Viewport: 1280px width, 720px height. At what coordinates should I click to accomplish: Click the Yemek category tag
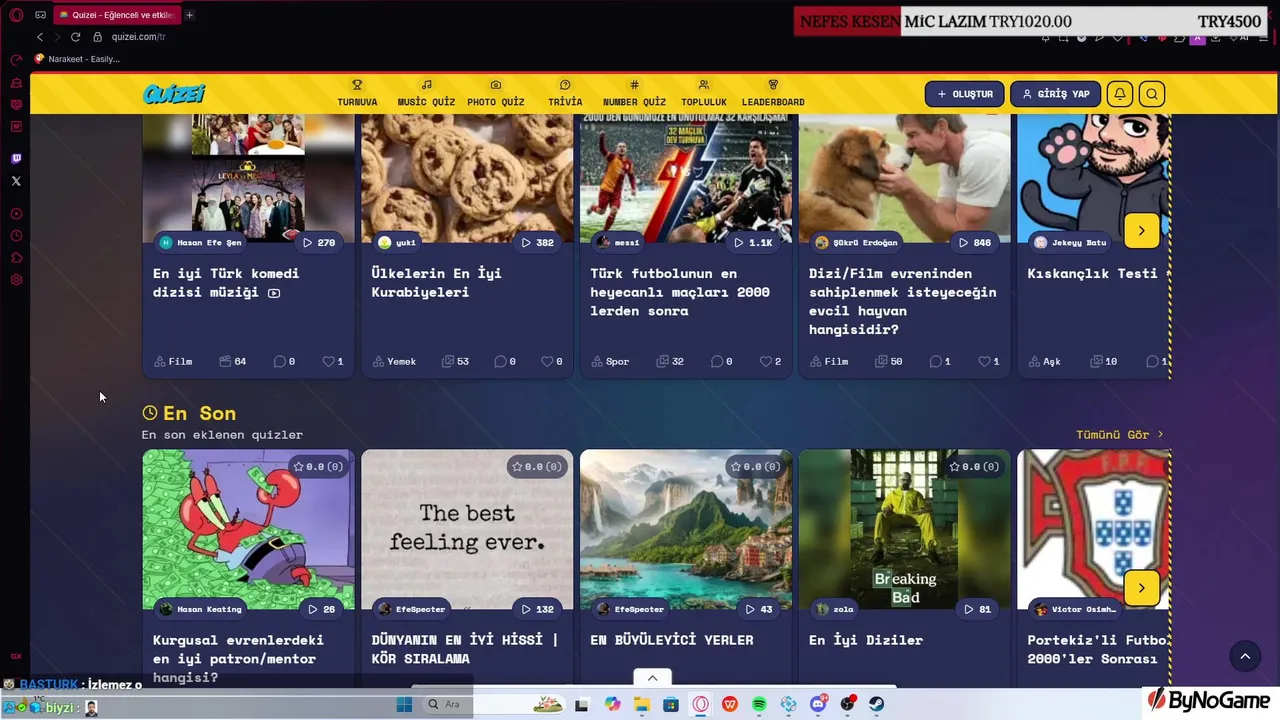pos(394,361)
